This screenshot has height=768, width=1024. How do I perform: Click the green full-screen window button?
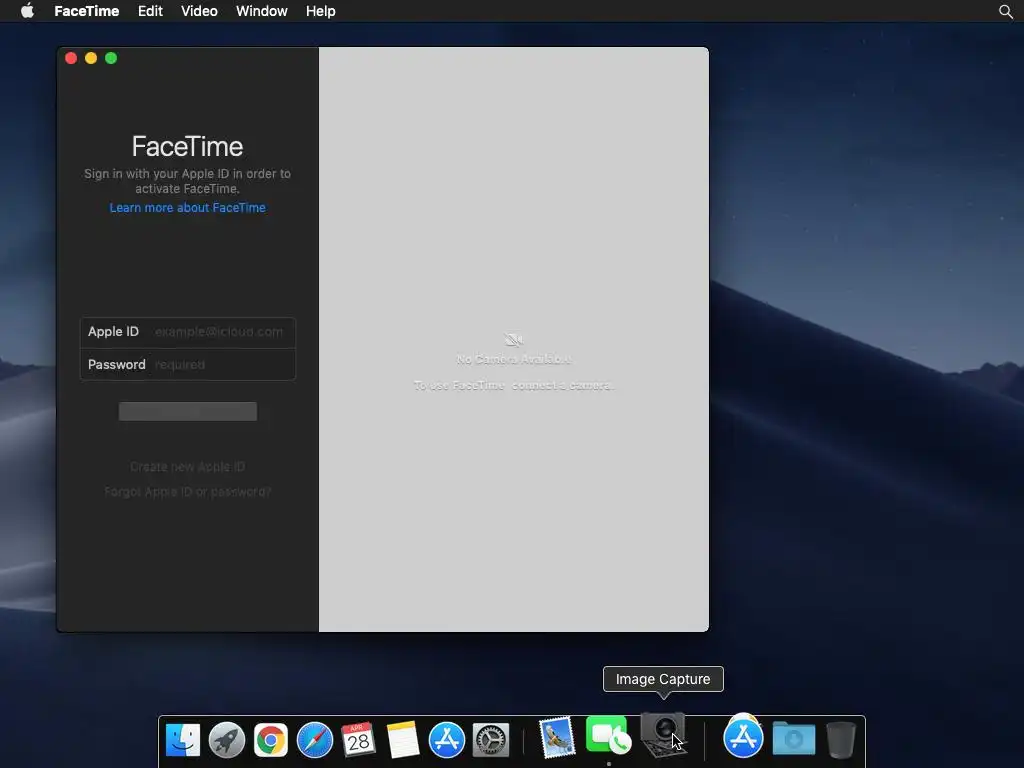[x=111, y=58]
